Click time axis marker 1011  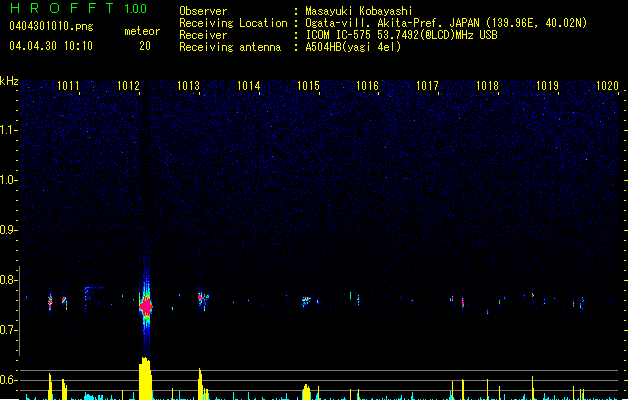pos(68,86)
